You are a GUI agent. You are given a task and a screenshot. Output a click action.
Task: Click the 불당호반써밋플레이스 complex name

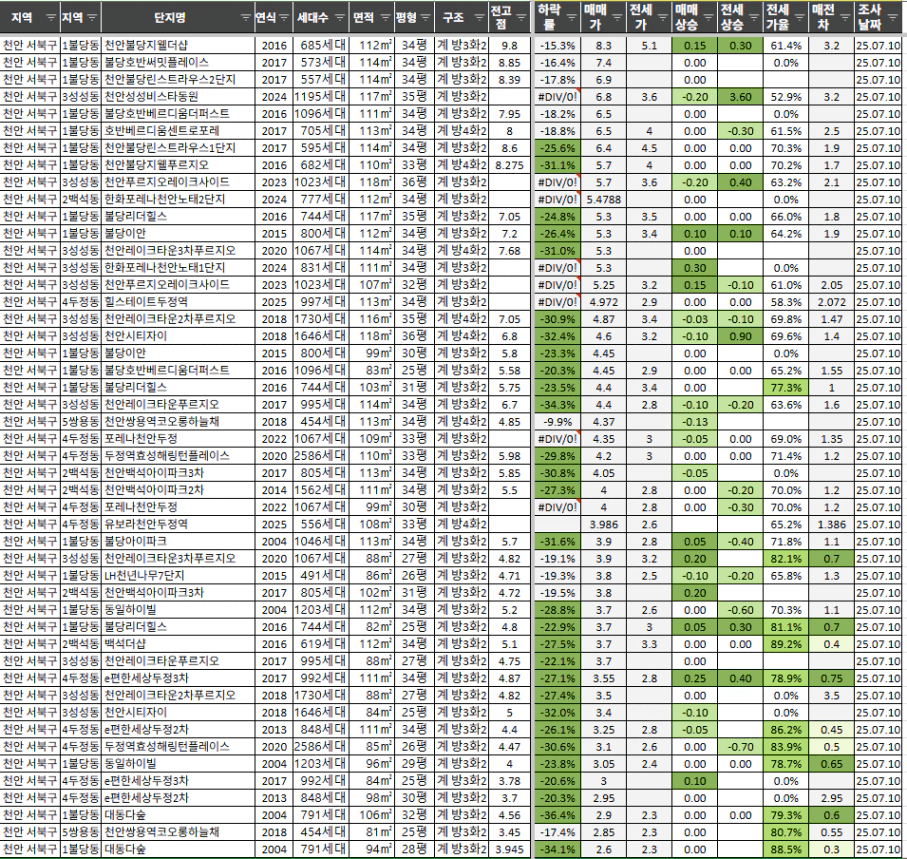178,62
